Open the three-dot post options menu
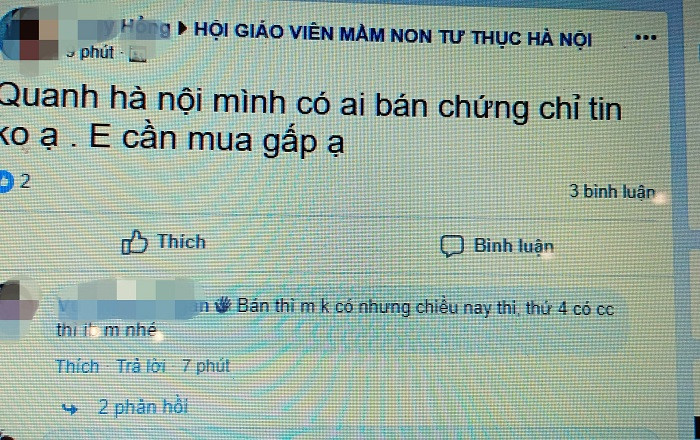This screenshot has height=440, width=700. (x=646, y=37)
